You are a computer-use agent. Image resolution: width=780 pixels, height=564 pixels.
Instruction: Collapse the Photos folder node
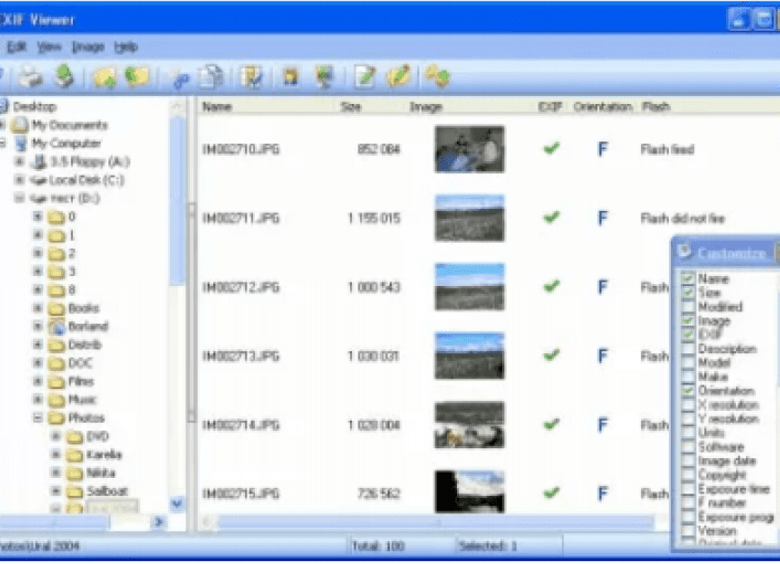point(37,418)
